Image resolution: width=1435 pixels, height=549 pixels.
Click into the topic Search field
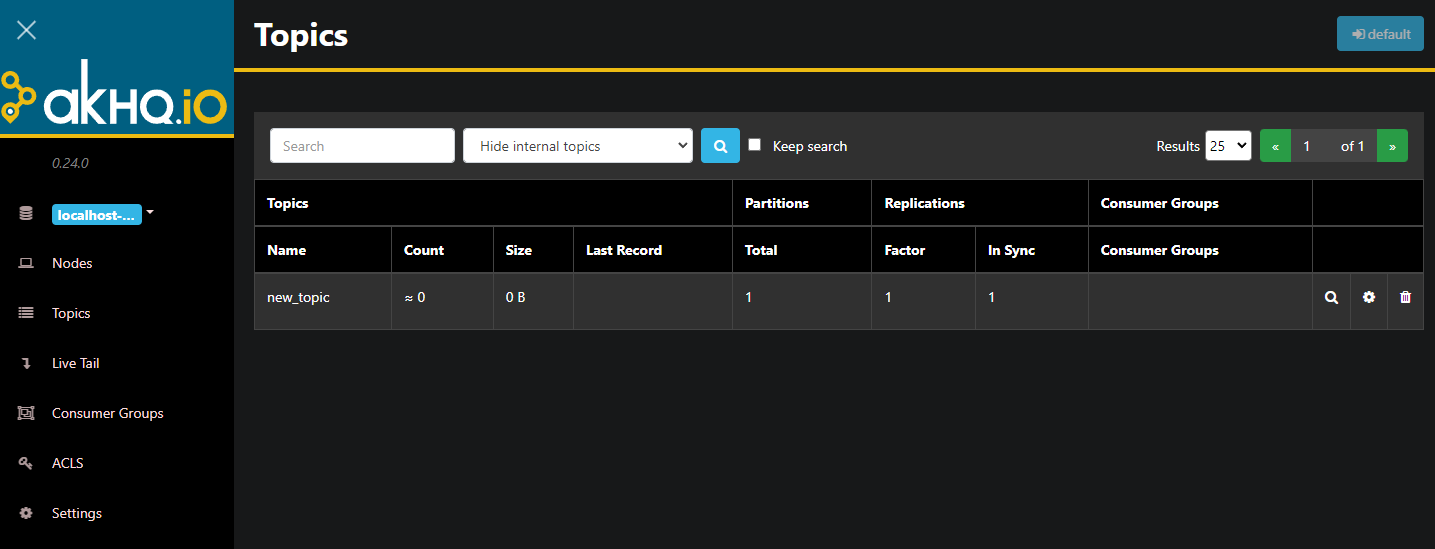click(x=362, y=146)
